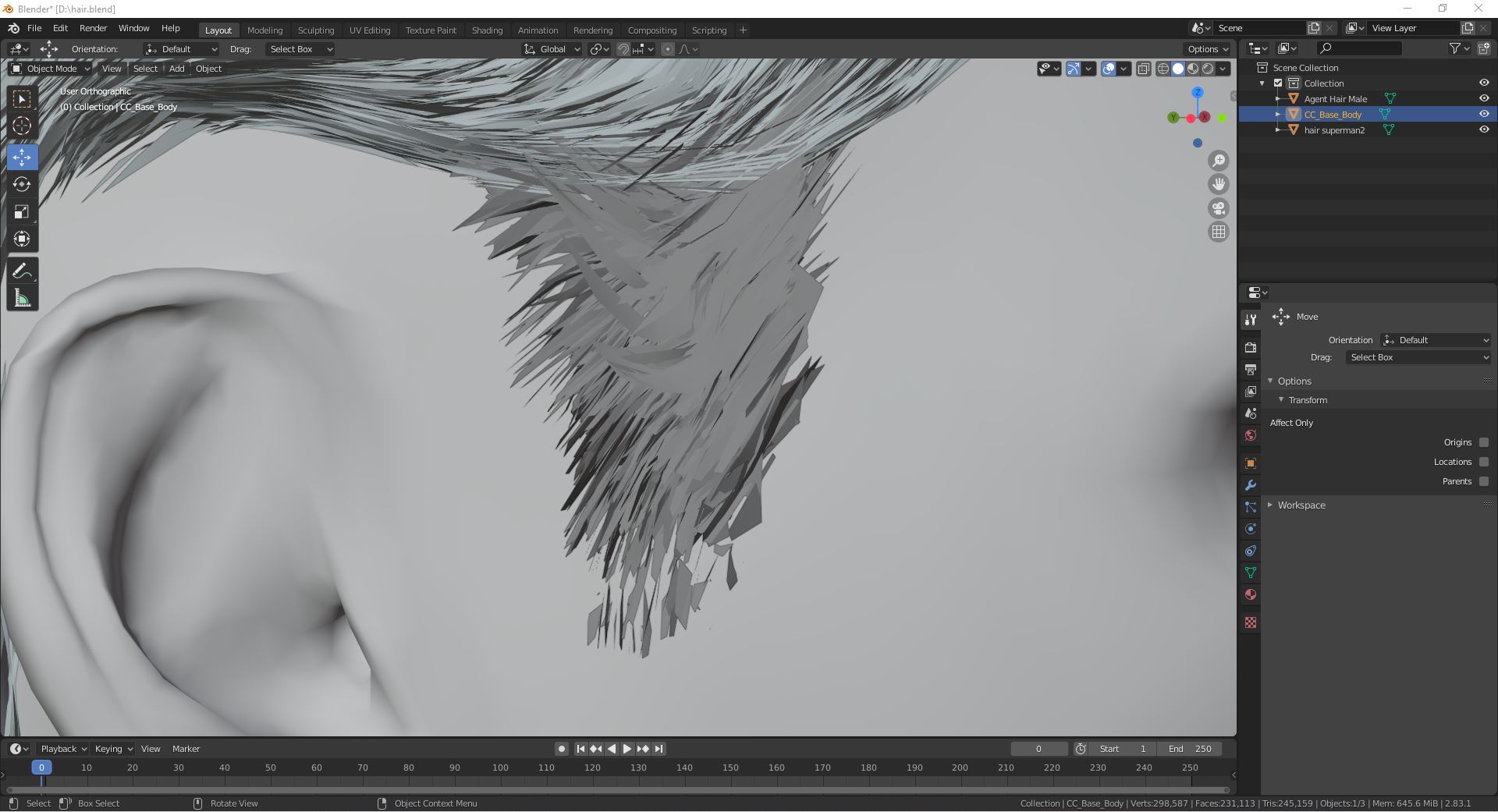The height and width of the screenshot is (812, 1498).
Task: Select the Move tool in the toolbar
Action: (x=22, y=157)
